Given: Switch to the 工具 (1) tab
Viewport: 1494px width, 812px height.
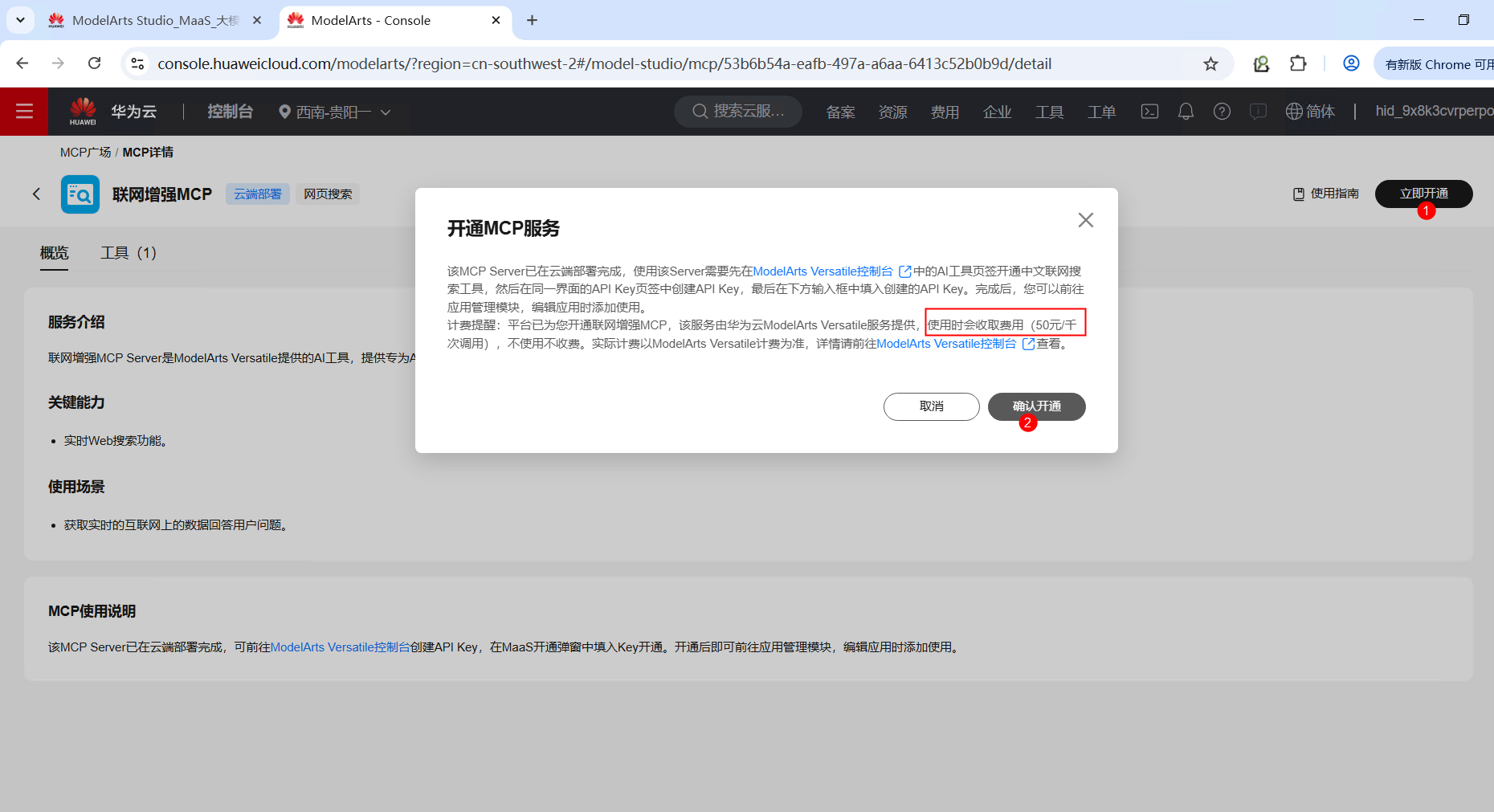Looking at the screenshot, I should 128,252.
